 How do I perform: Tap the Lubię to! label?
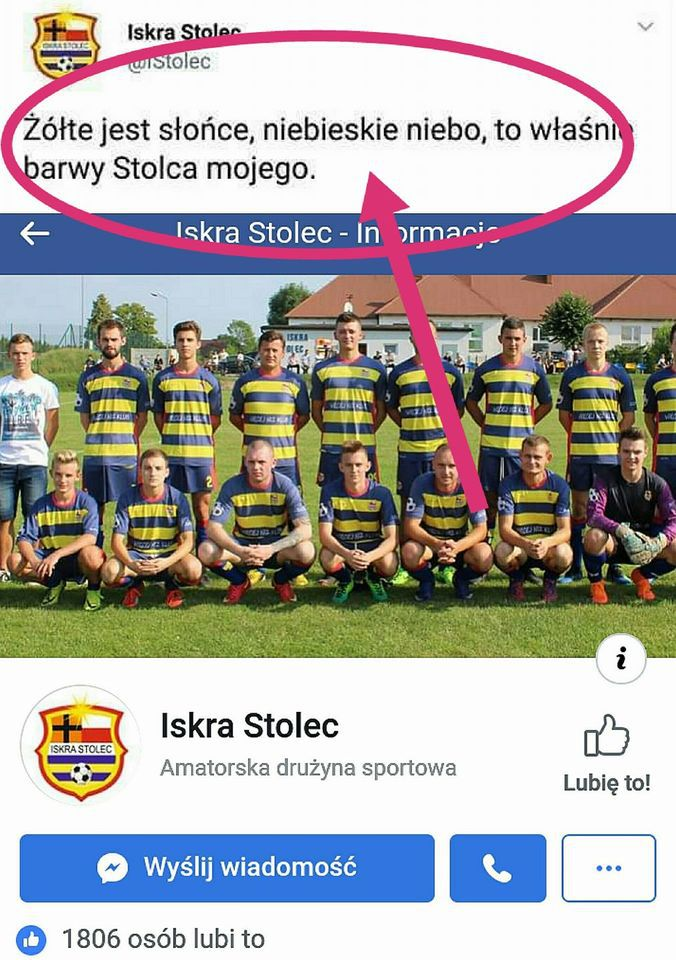pyautogui.click(x=607, y=783)
